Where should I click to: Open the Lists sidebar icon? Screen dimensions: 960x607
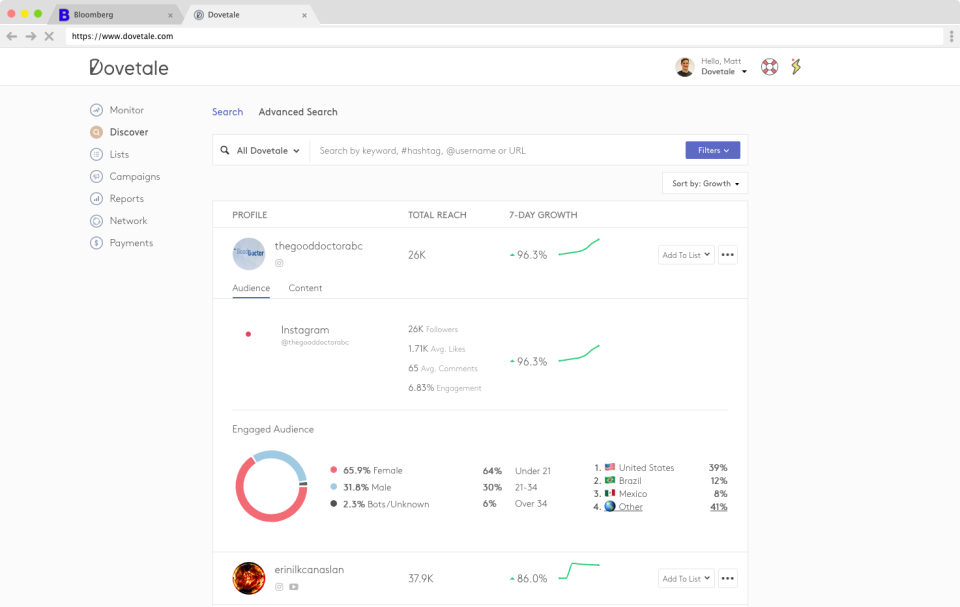[96, 154]
